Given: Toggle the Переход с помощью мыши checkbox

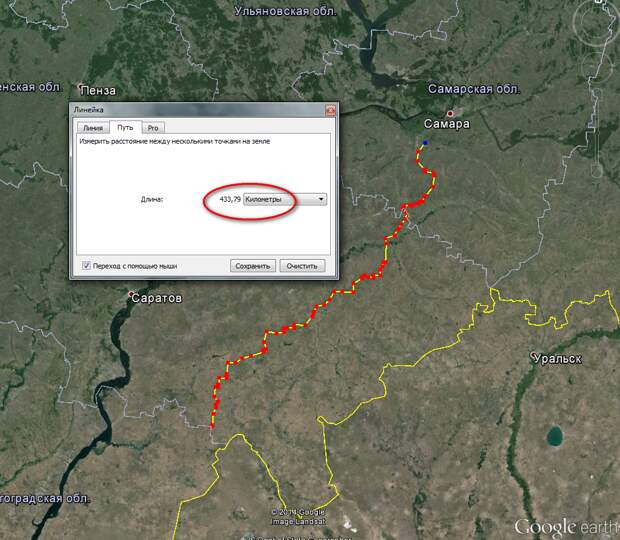Looking at the screenshot, I should click(x=86, y=265).
